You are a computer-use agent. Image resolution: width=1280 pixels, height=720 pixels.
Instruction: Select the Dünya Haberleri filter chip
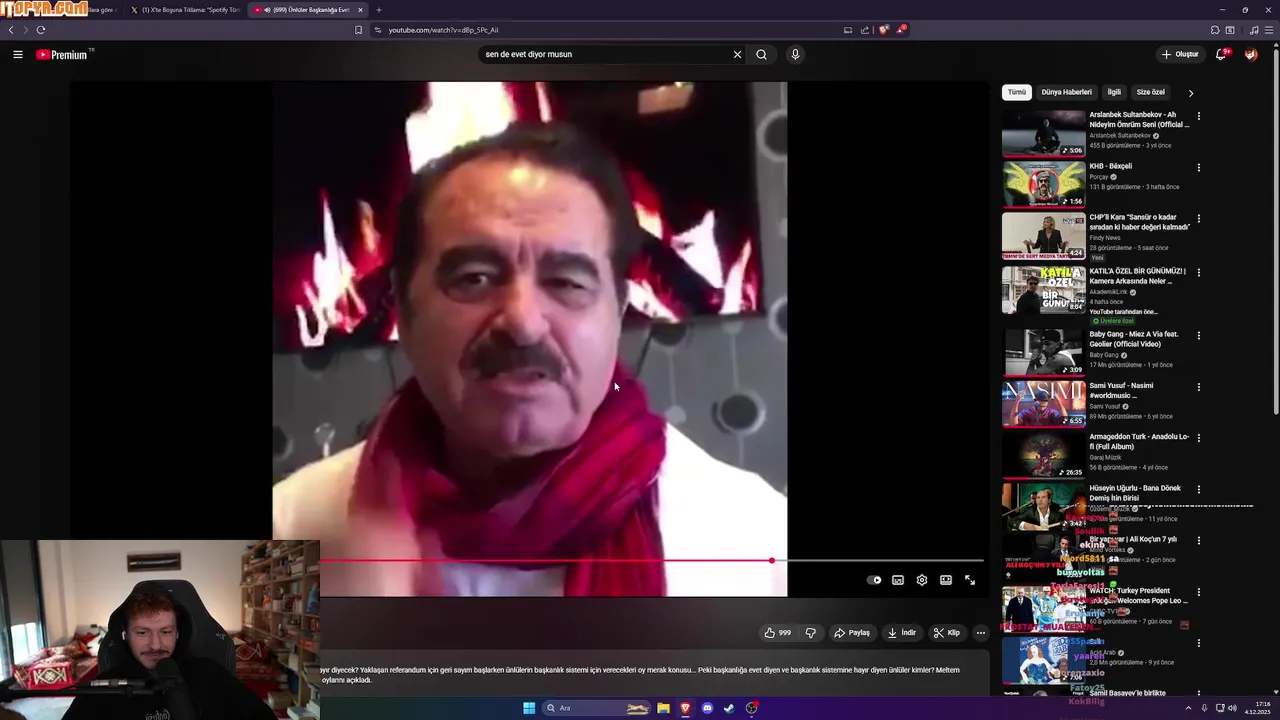pos(1067,92)
